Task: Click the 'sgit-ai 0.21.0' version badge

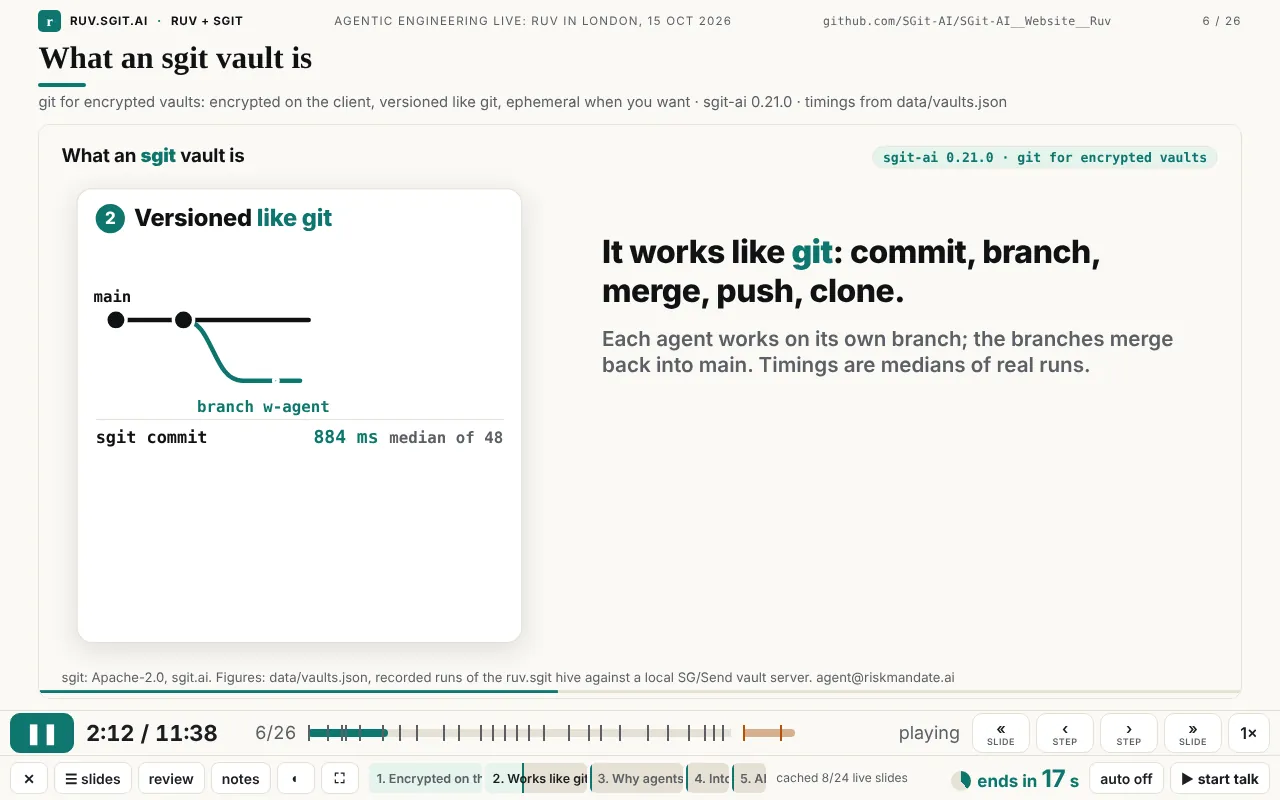Action: (x=1045, y=157)
